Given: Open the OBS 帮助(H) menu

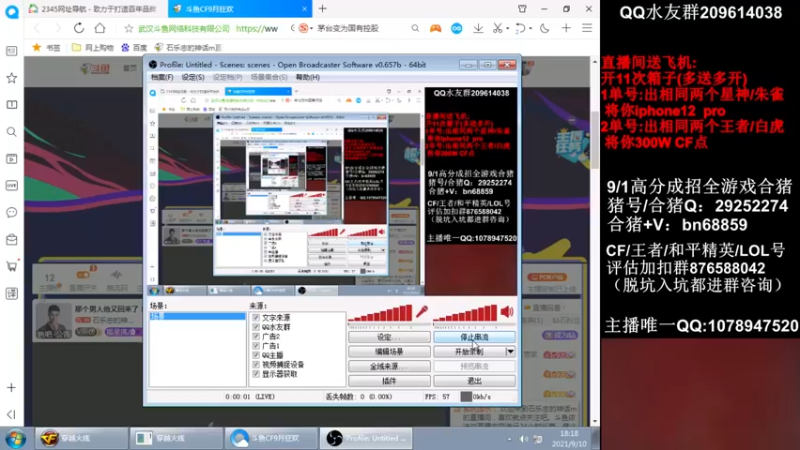Looking at the screenshot, I should coord(308,77).
